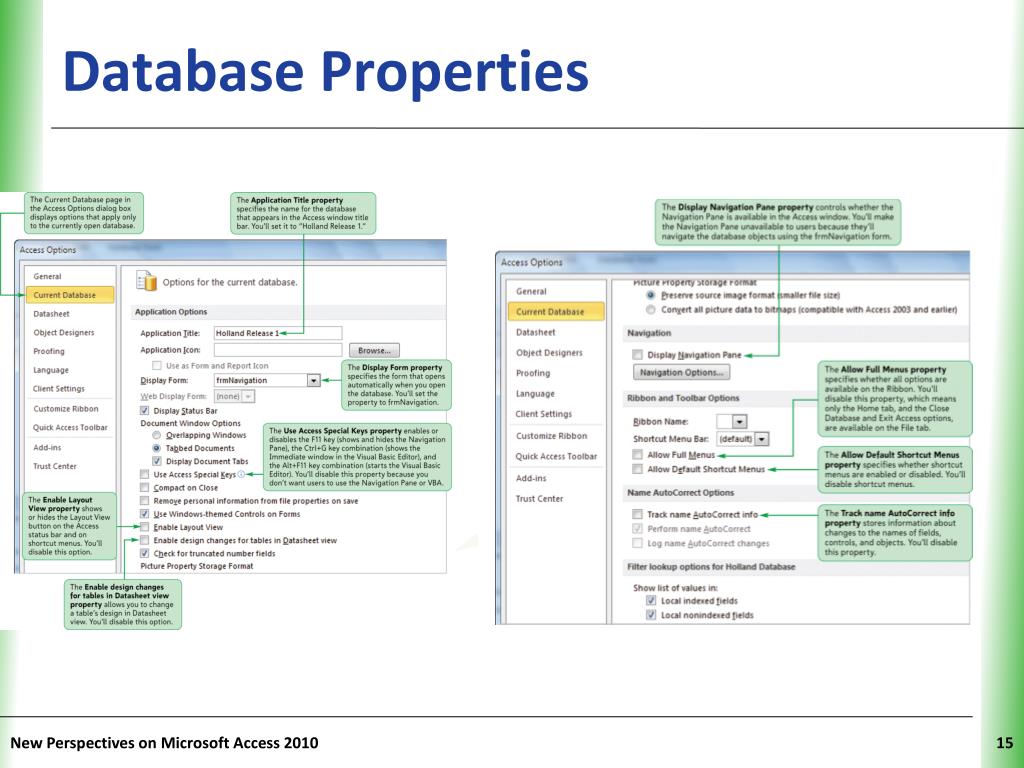Screen dimensions: 1024x768
Task: Check the Allow Full Menus option
Action: pos(637,455)
